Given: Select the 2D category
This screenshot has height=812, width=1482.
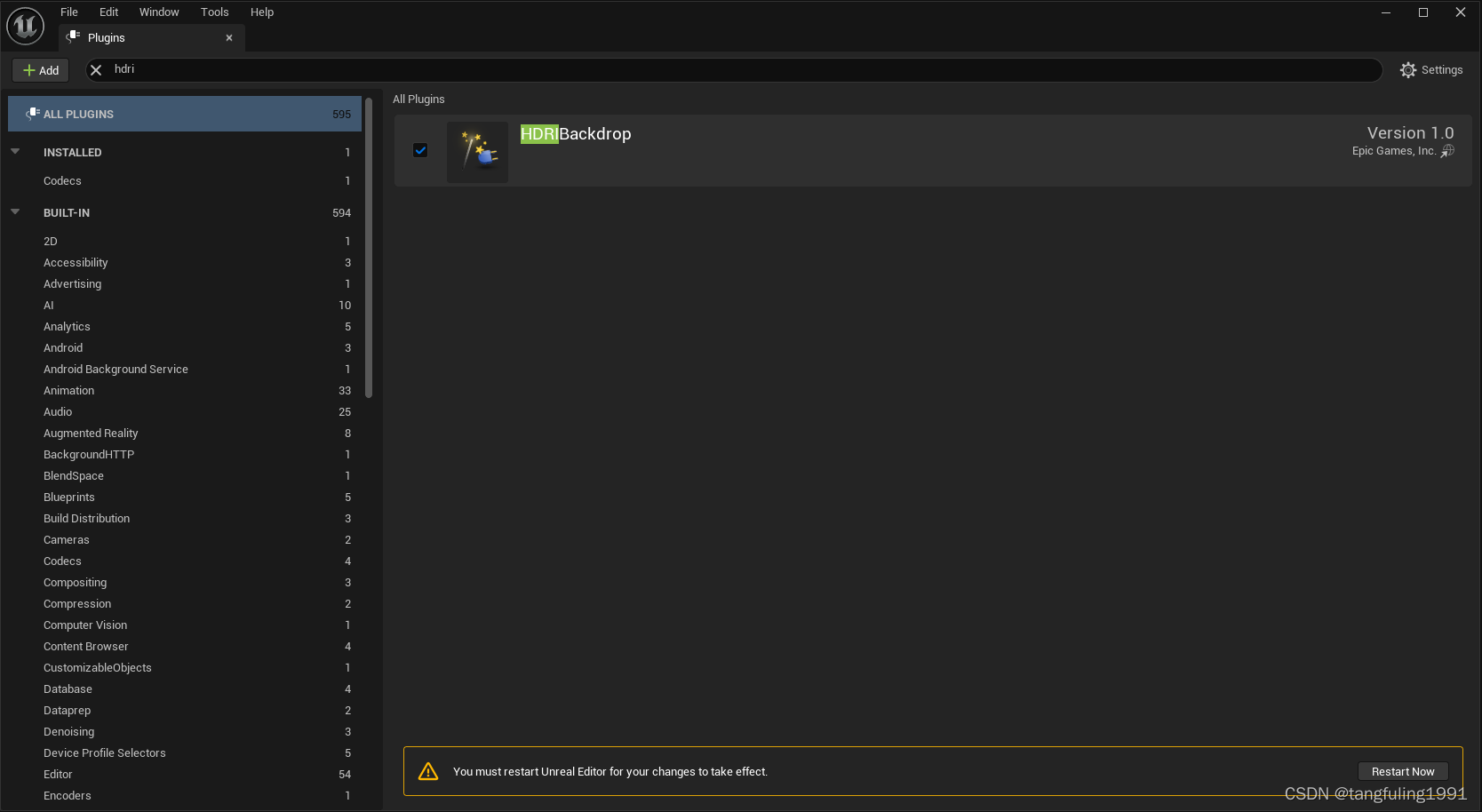Looking at the screenshot, I should pos(185,241).
